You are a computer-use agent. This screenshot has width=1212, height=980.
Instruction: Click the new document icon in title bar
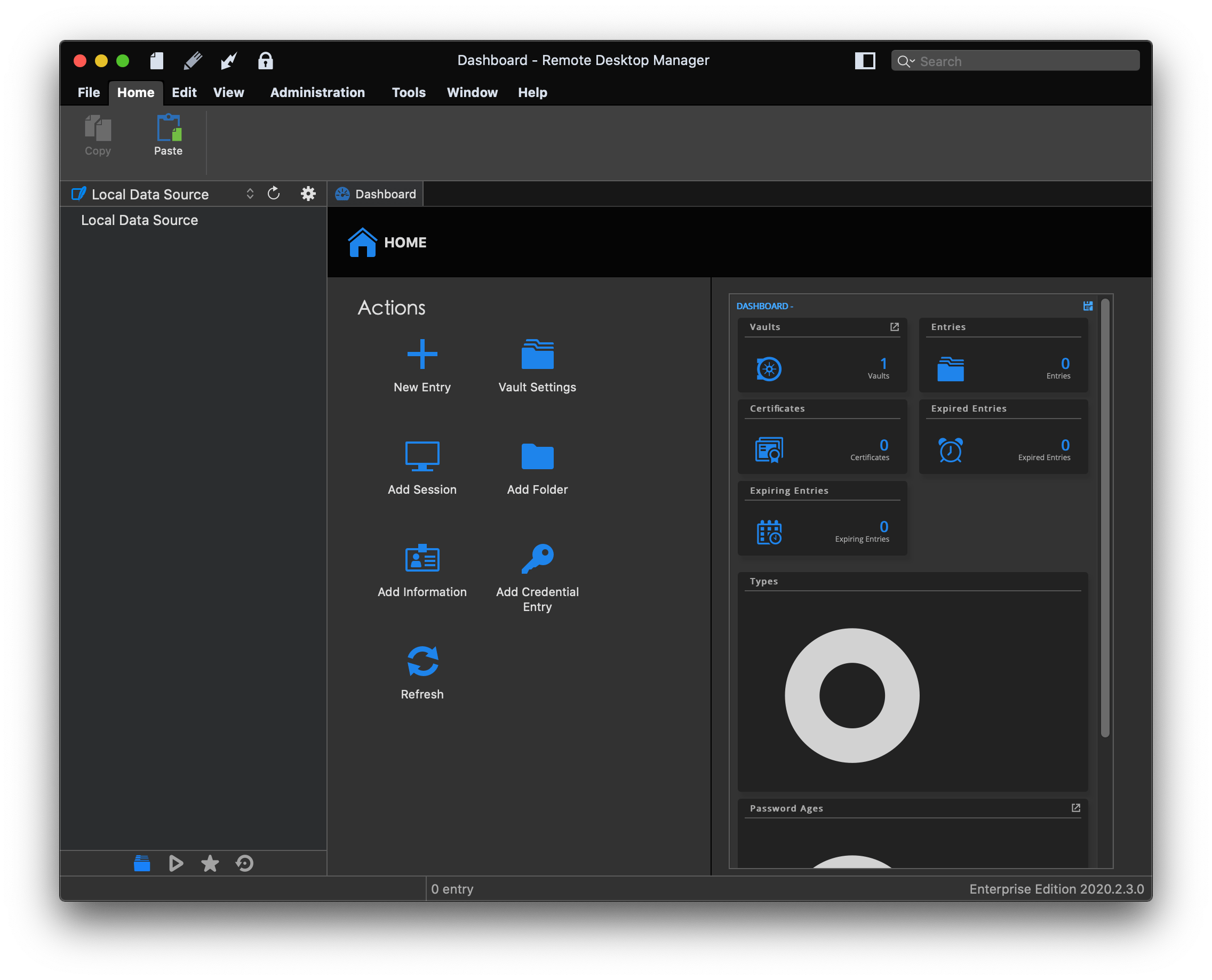pos(156,60)
